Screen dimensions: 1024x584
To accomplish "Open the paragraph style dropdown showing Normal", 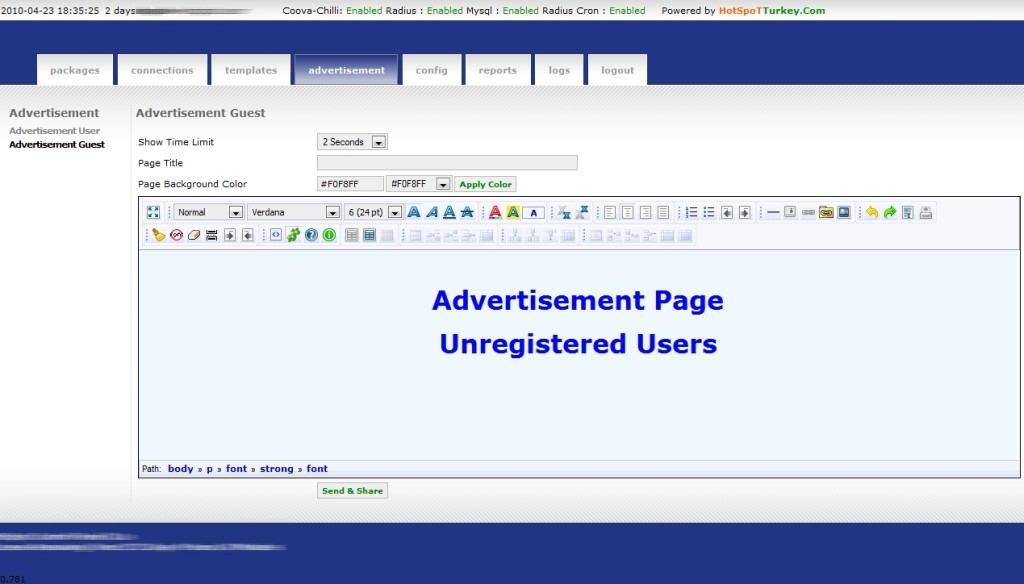I will pyautogui.click(x=208, y=212).
